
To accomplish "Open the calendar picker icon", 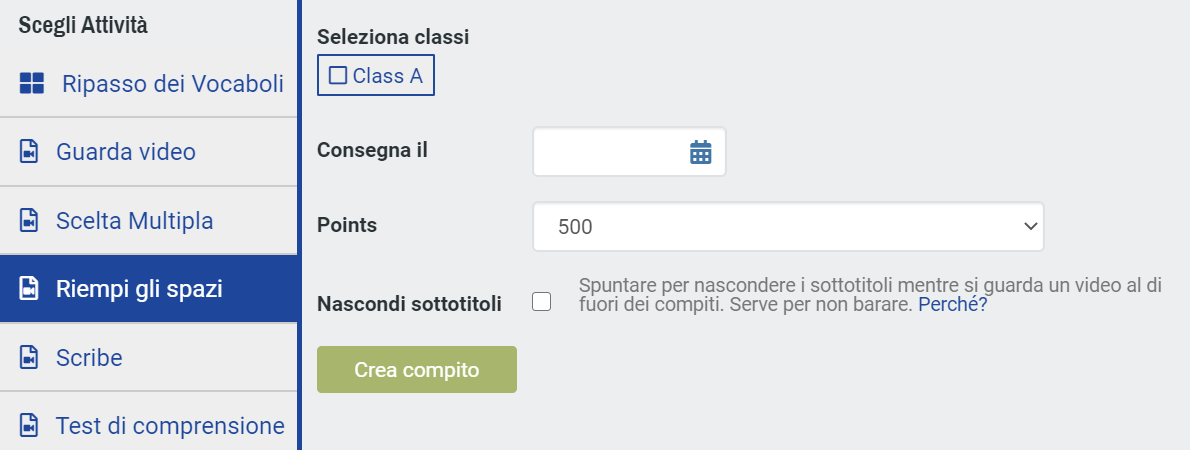I will click(x=700, y=152).
